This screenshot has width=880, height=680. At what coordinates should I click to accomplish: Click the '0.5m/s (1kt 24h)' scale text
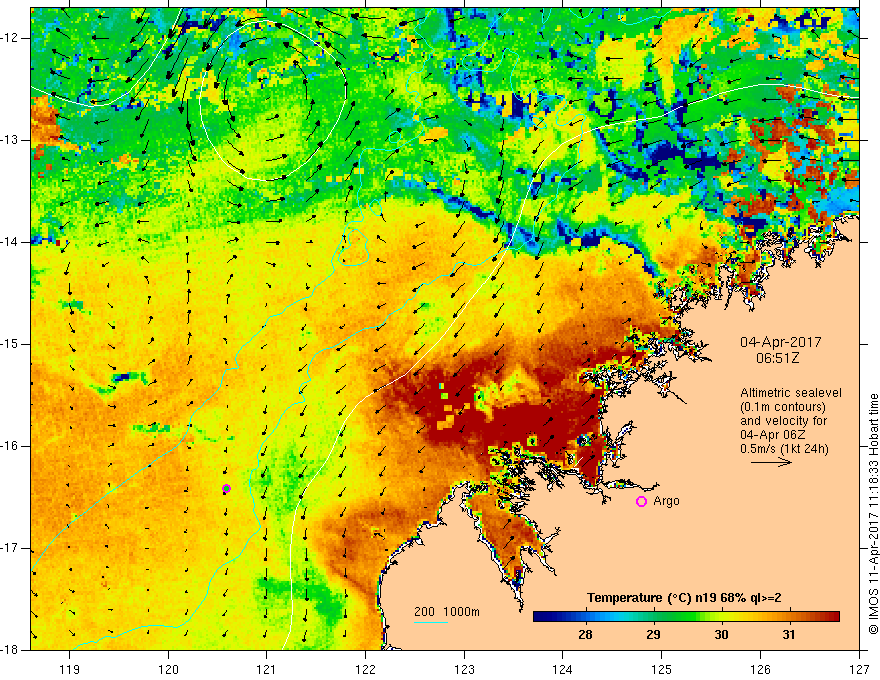point(784,449)
